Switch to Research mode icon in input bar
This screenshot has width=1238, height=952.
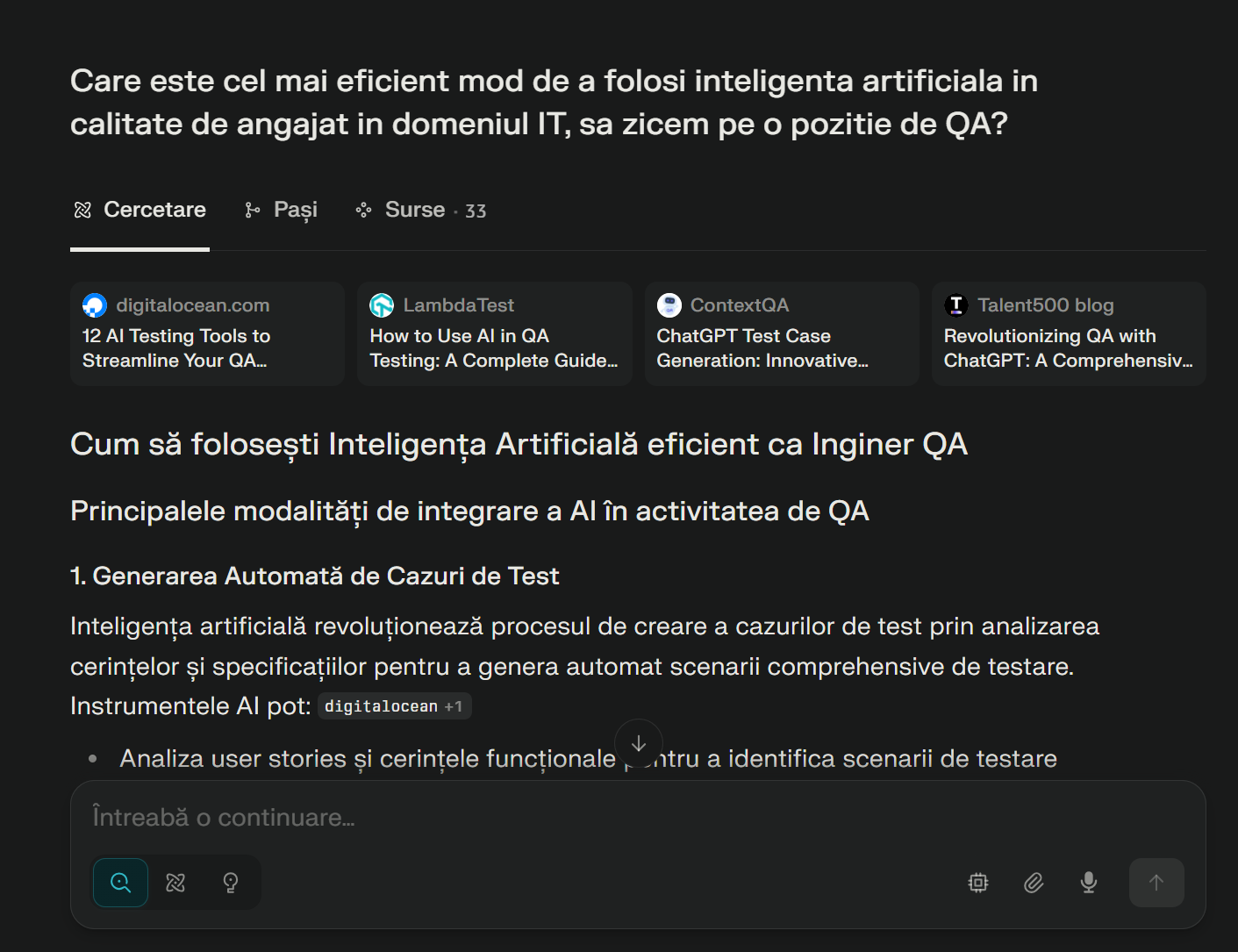click(x=175, y=882)
